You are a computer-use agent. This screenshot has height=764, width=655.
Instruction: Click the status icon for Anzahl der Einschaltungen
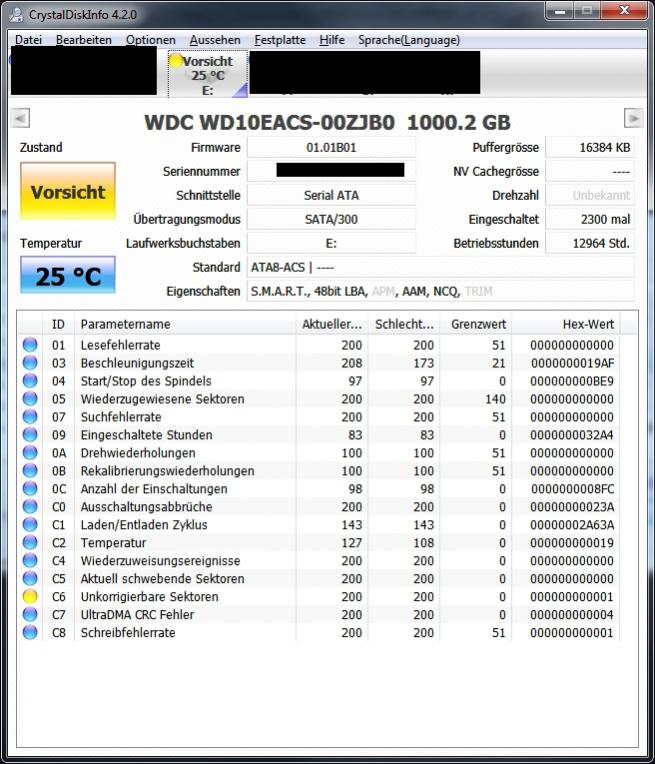coord(30,489)
